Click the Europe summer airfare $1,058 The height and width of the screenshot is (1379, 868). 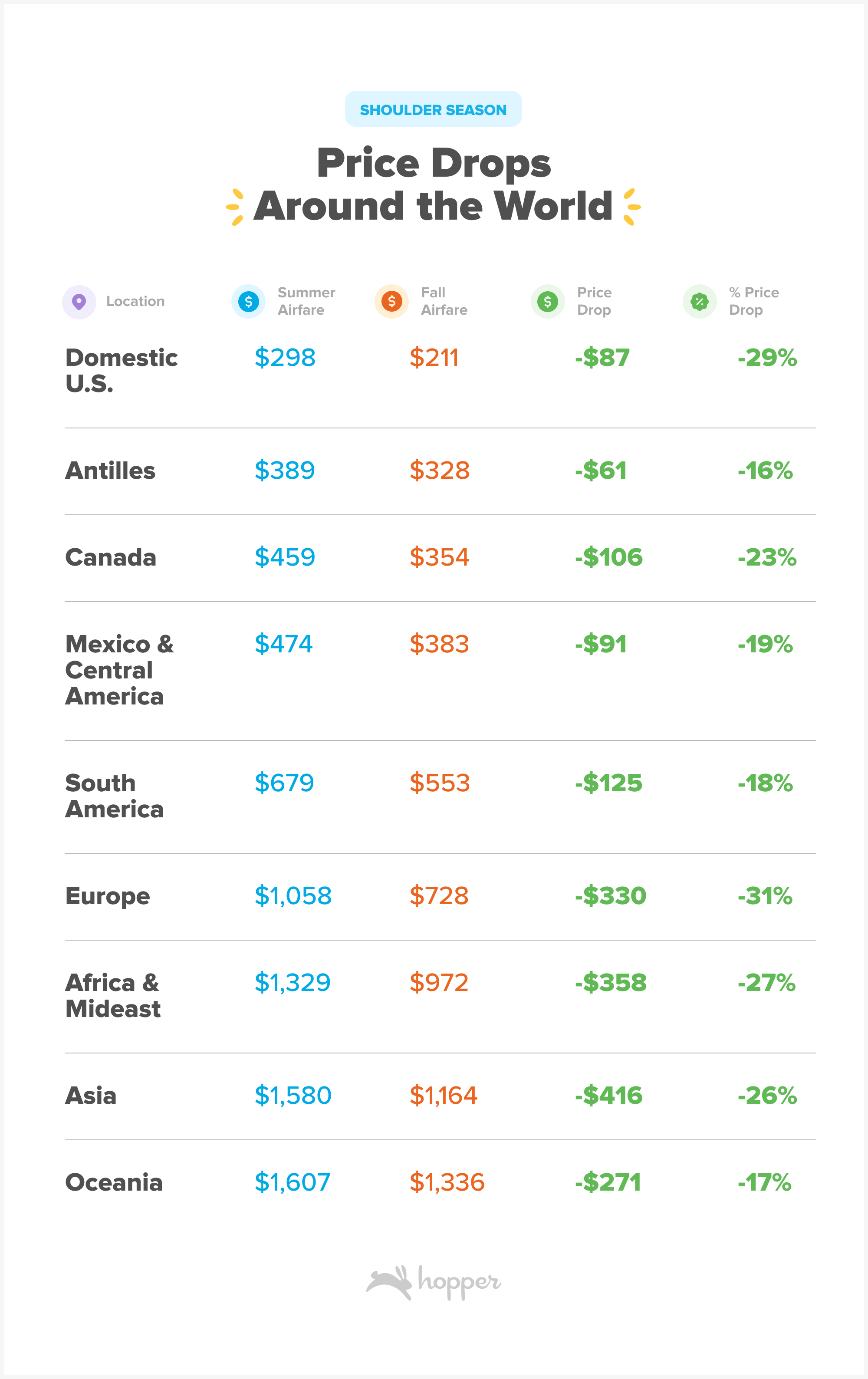293,895
